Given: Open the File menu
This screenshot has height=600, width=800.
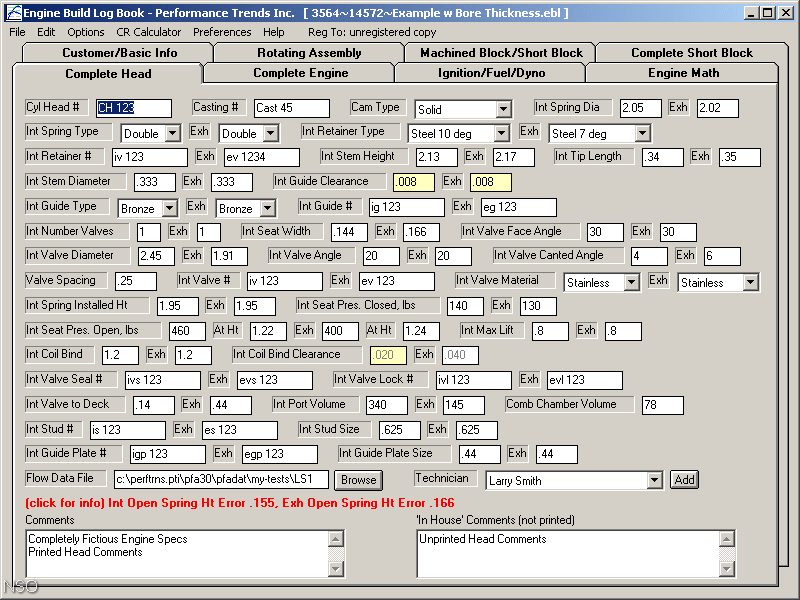Looking at the screenshot, I should (x=17, y=32).
